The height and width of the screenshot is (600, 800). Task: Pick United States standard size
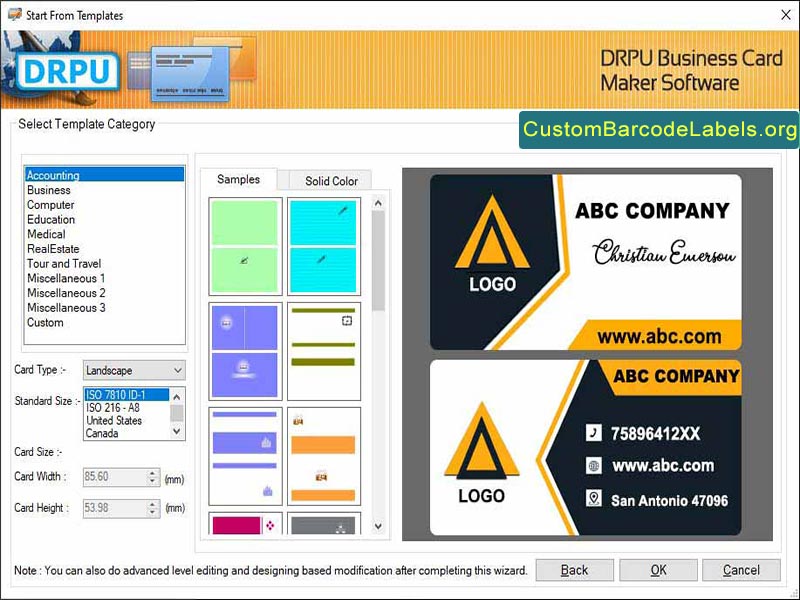pyautogui.click(x=114, y=421)
